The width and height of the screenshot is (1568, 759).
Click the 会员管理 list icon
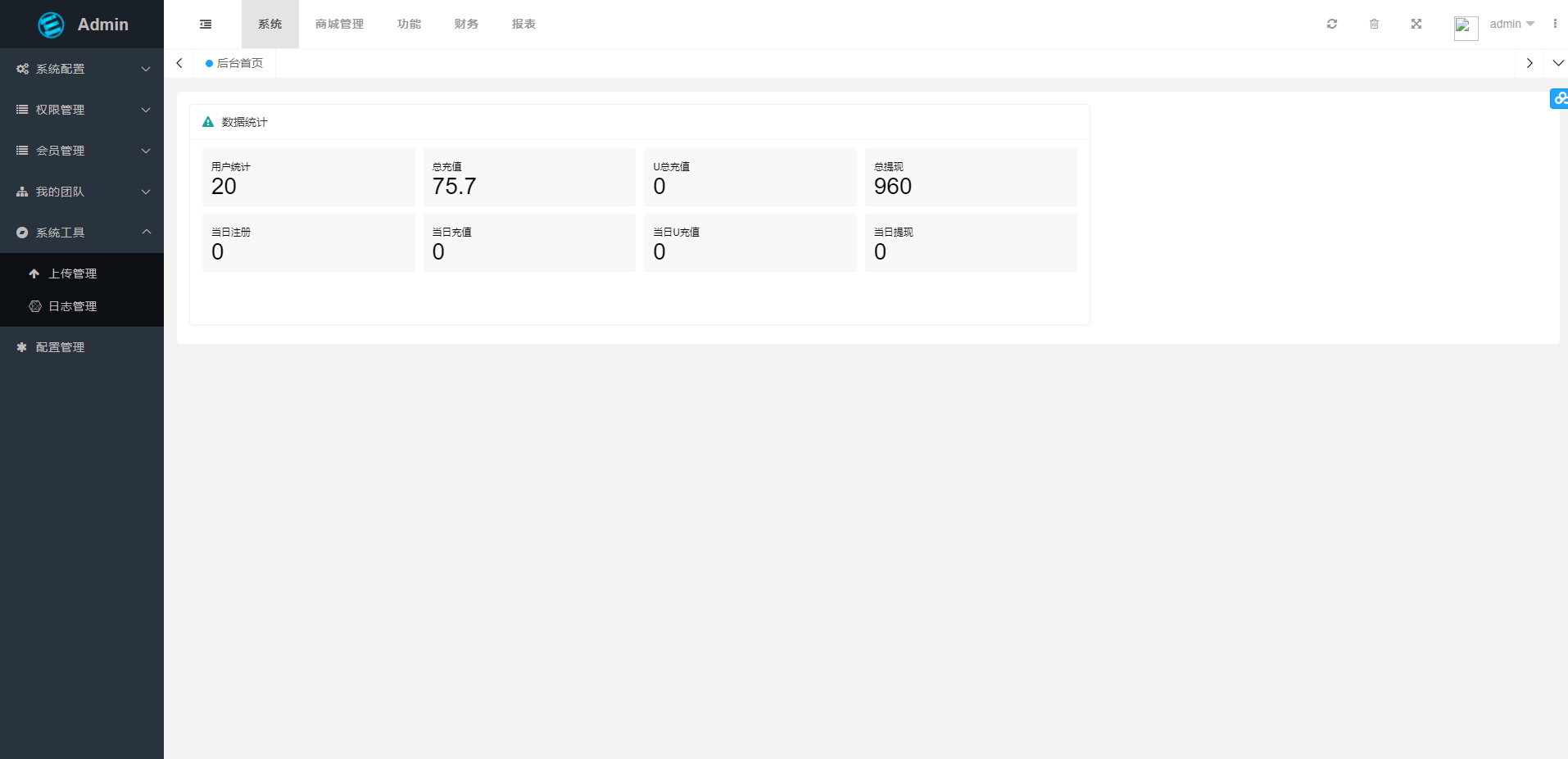tap(22, 151)
